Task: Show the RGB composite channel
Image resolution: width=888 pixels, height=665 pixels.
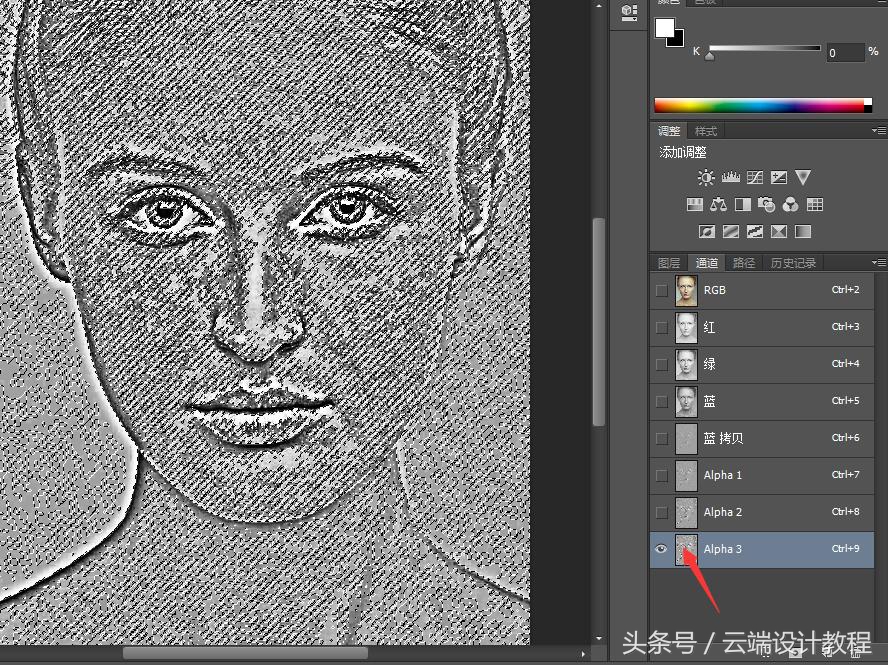Action: (661, 290)
